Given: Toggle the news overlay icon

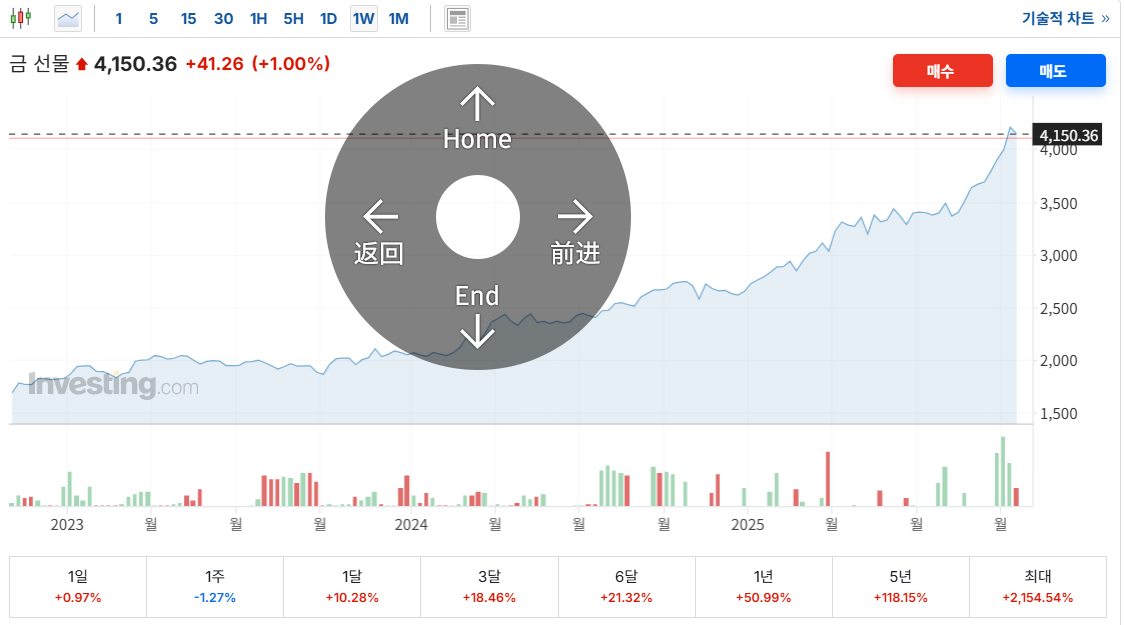Looking at the screenshot, I should pyautogui.click(x=457, y=18).
